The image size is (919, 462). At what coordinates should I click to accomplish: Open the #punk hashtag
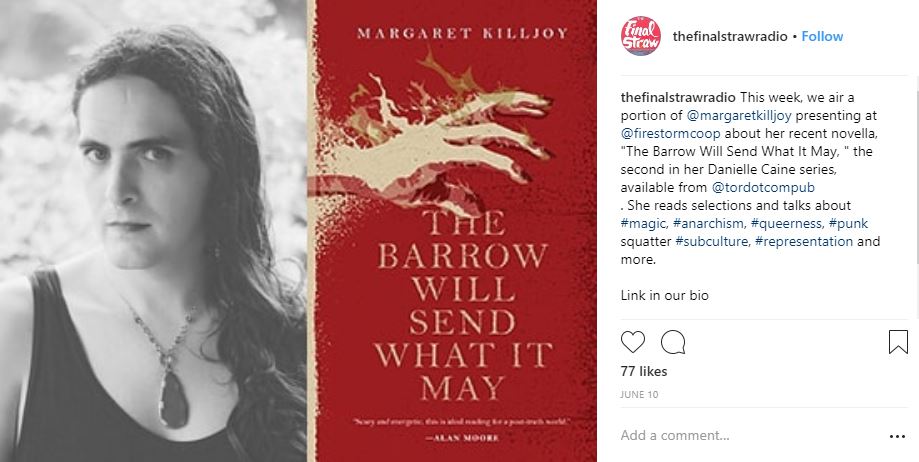848,223
